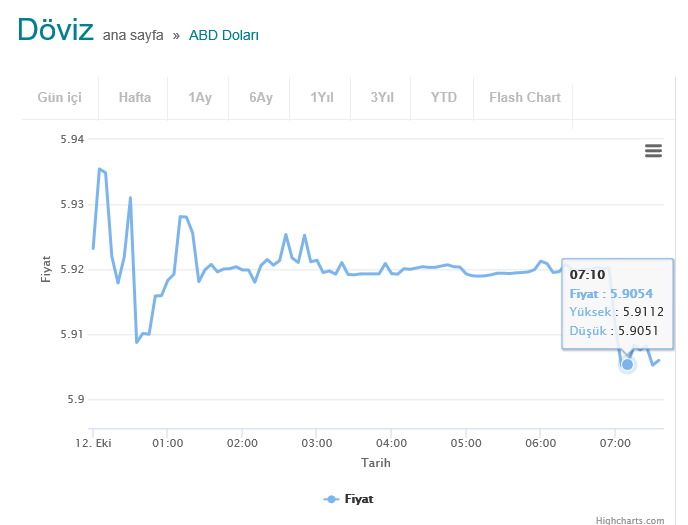Go to ana sayfa breadcrumb link

[x=132, y=35]
